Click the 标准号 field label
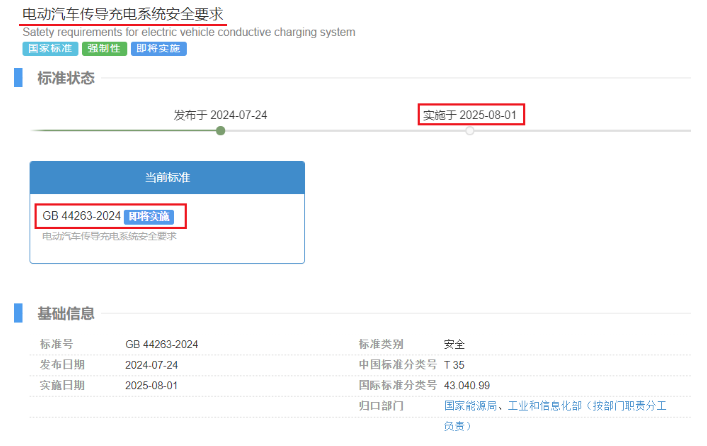This screenshot has height=446, width=707. (56, 344)
